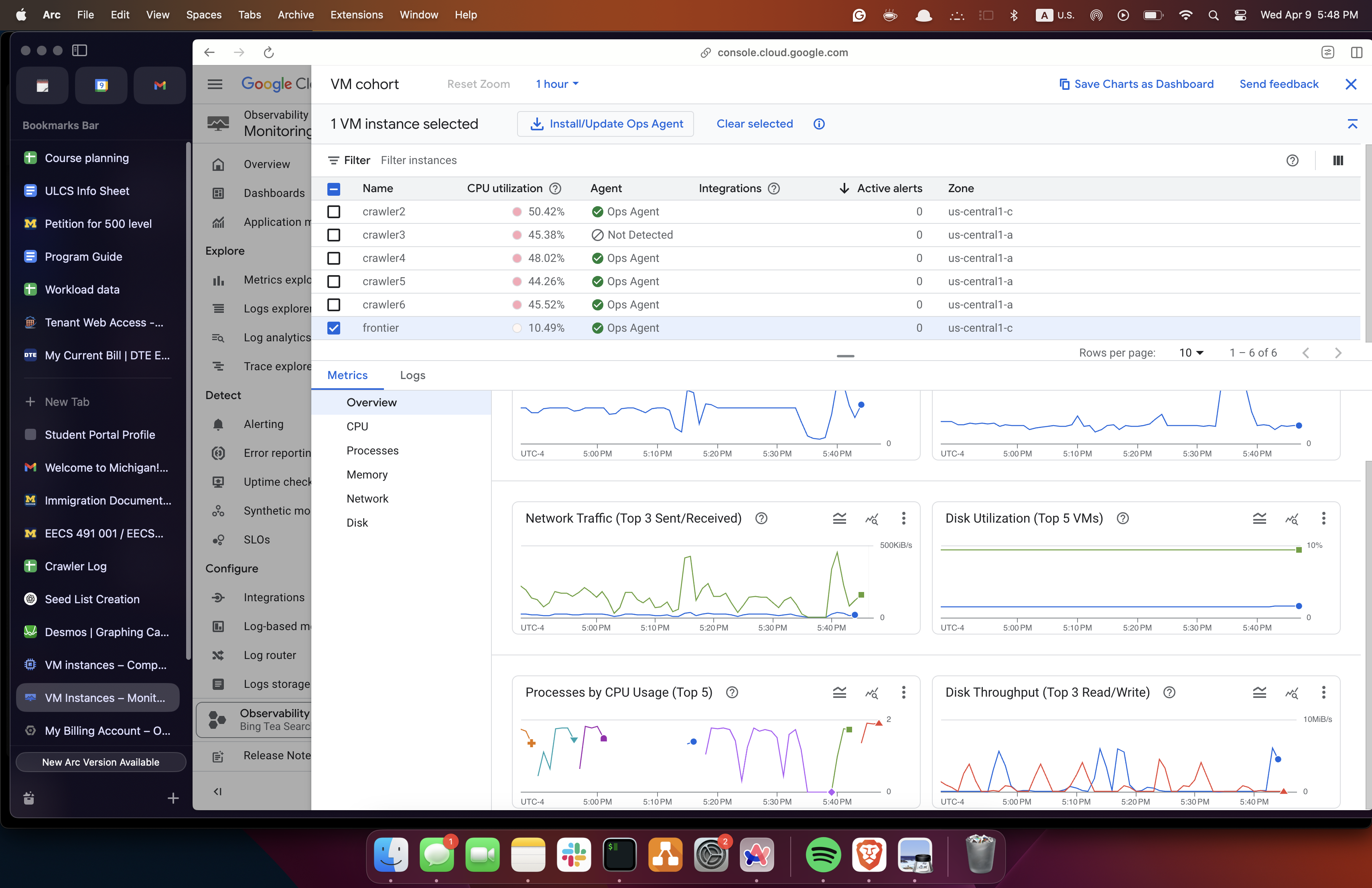Open the Archive menu in menu bar

pyautogui.click(x=295, y=15)
